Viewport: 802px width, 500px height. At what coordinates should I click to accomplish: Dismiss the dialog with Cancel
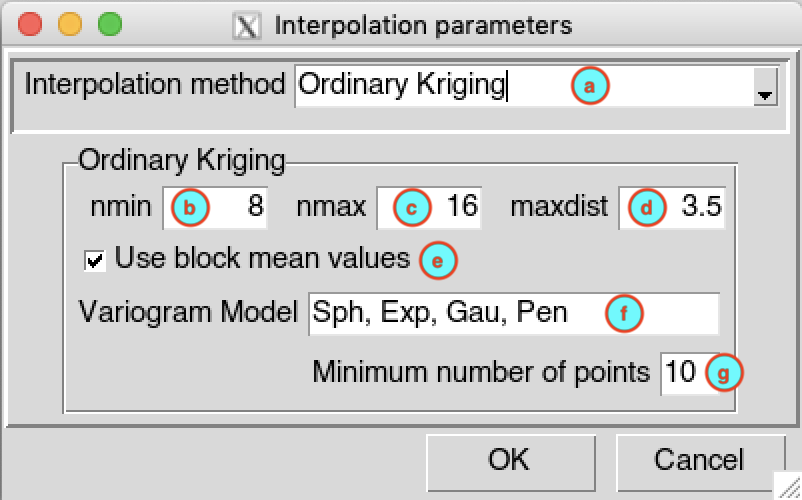point(700,462)
